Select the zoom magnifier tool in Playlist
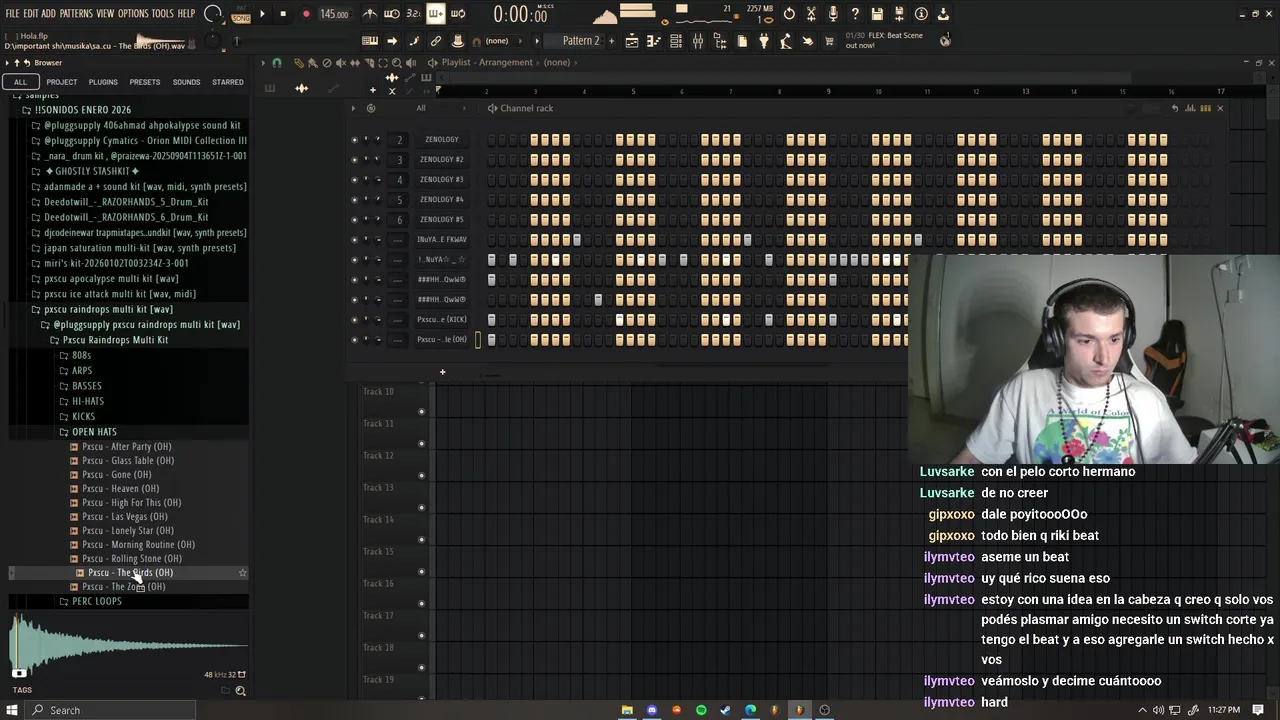 click(x=396, y=63)
